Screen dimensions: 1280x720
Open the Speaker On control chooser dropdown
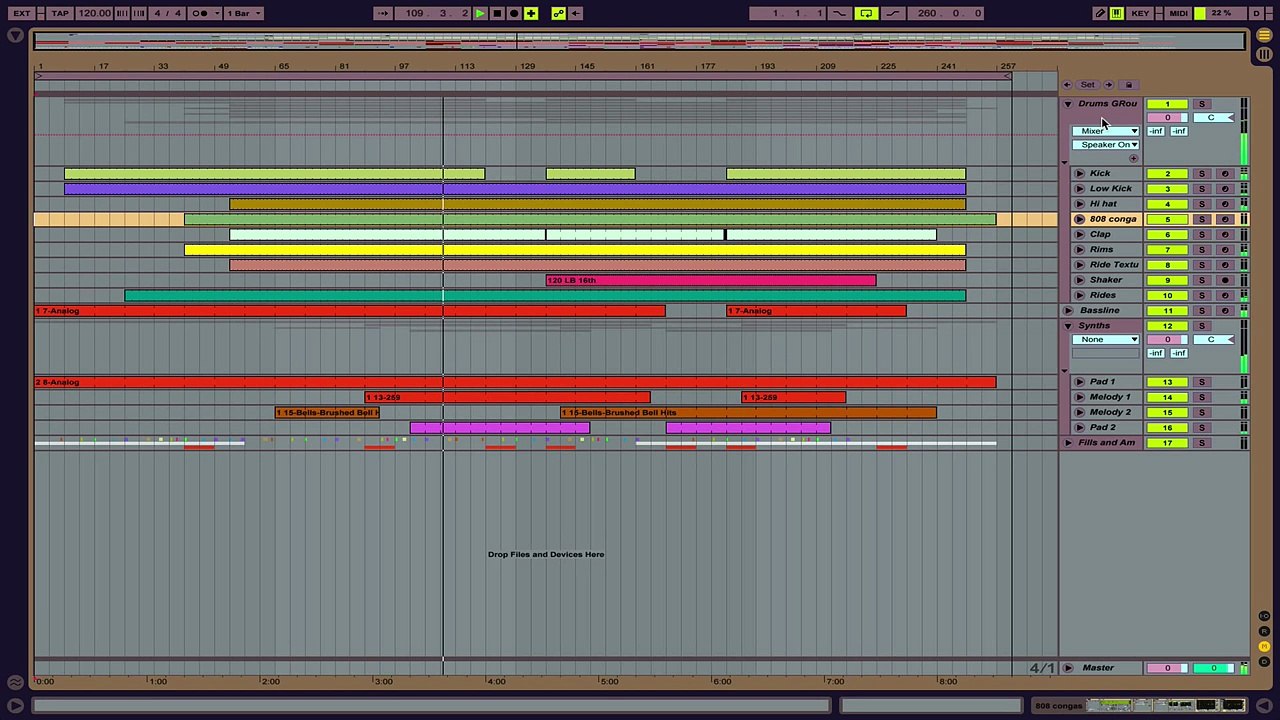pyautogui.click(x=1106, y=145)
